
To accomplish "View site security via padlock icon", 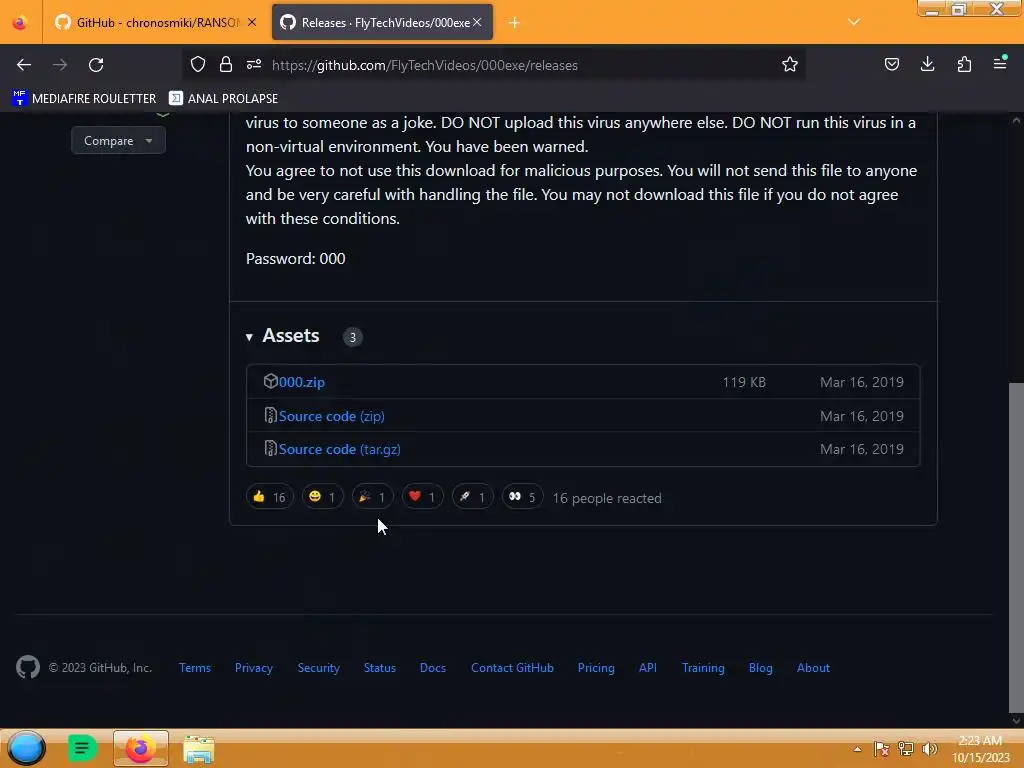I will (x=226, y=64).
